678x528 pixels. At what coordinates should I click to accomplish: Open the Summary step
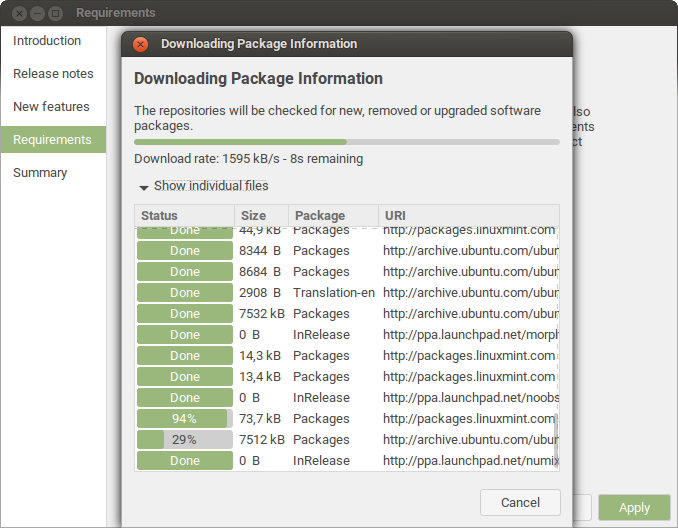(53, 173)
